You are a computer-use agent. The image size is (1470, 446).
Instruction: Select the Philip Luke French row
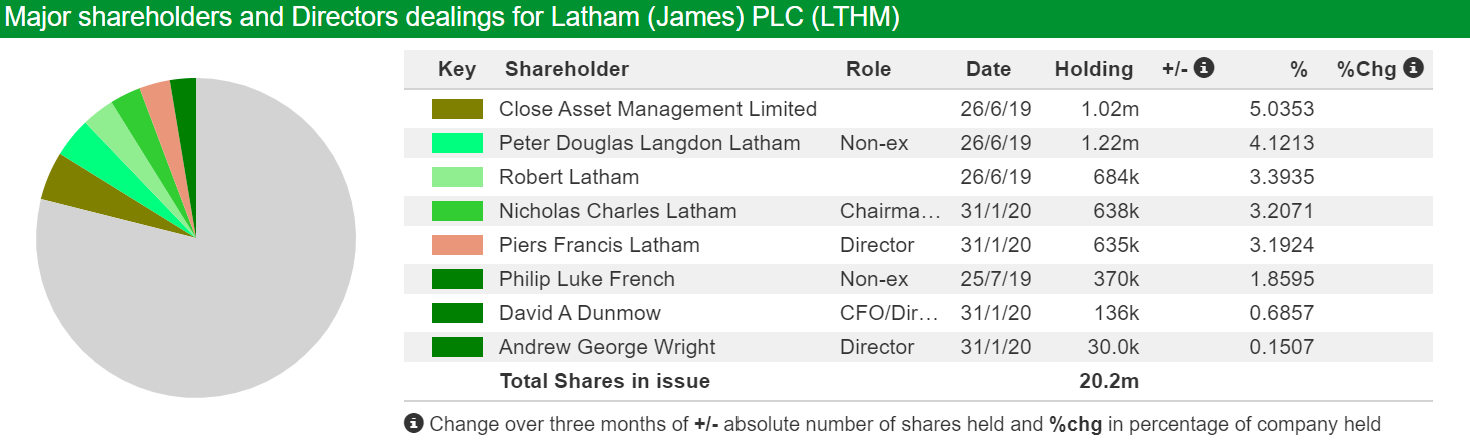pyautogui.click(x=918, y=279)
